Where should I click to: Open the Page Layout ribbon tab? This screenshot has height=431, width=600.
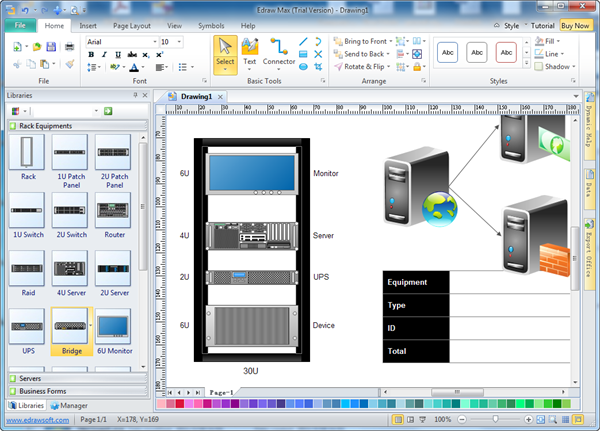[130, 24]
